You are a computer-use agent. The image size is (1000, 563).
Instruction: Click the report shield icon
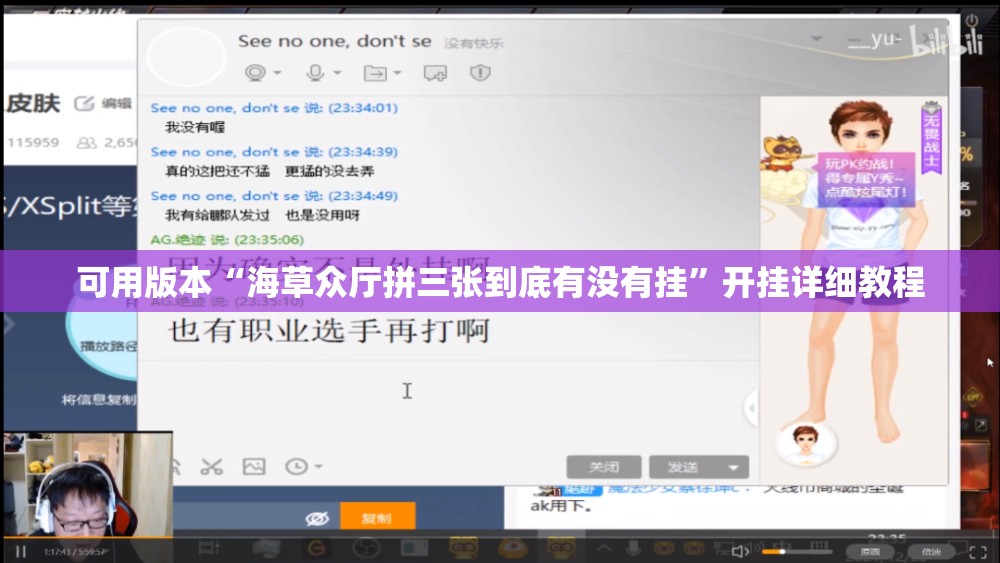(480, 73)
